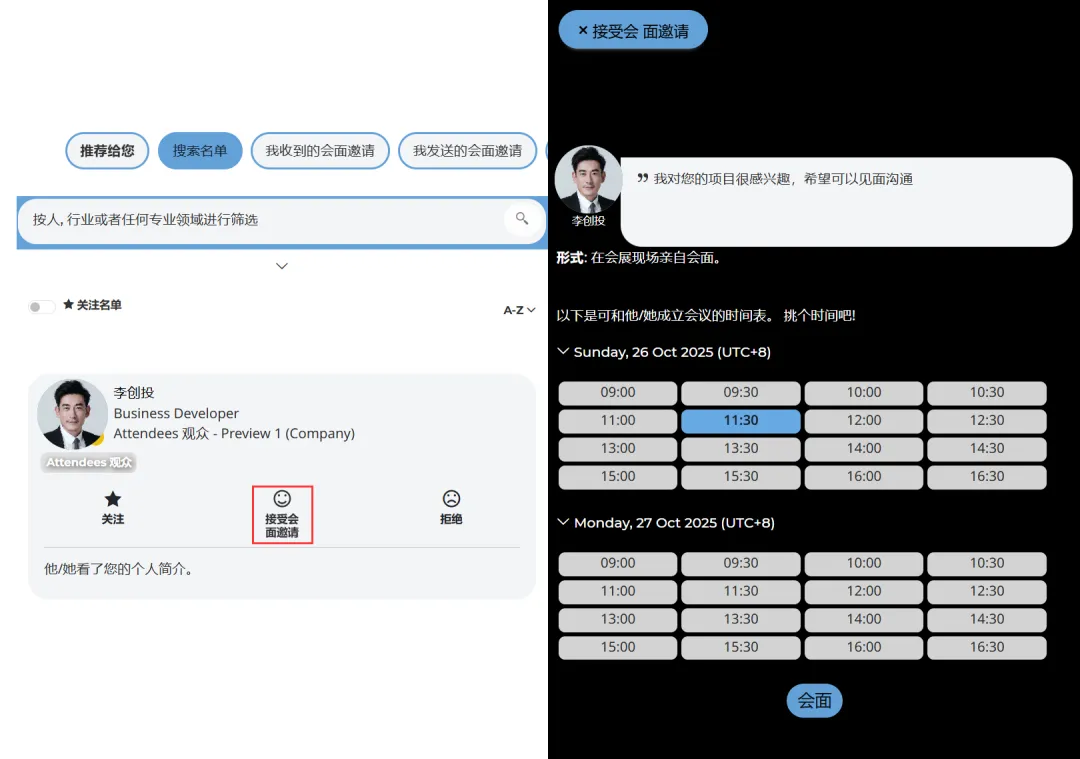Collapse the Monday, 27 Oct 2025 section
Image resolution: width=1080 pixels, height=759 pixels.
click(564, 523)
